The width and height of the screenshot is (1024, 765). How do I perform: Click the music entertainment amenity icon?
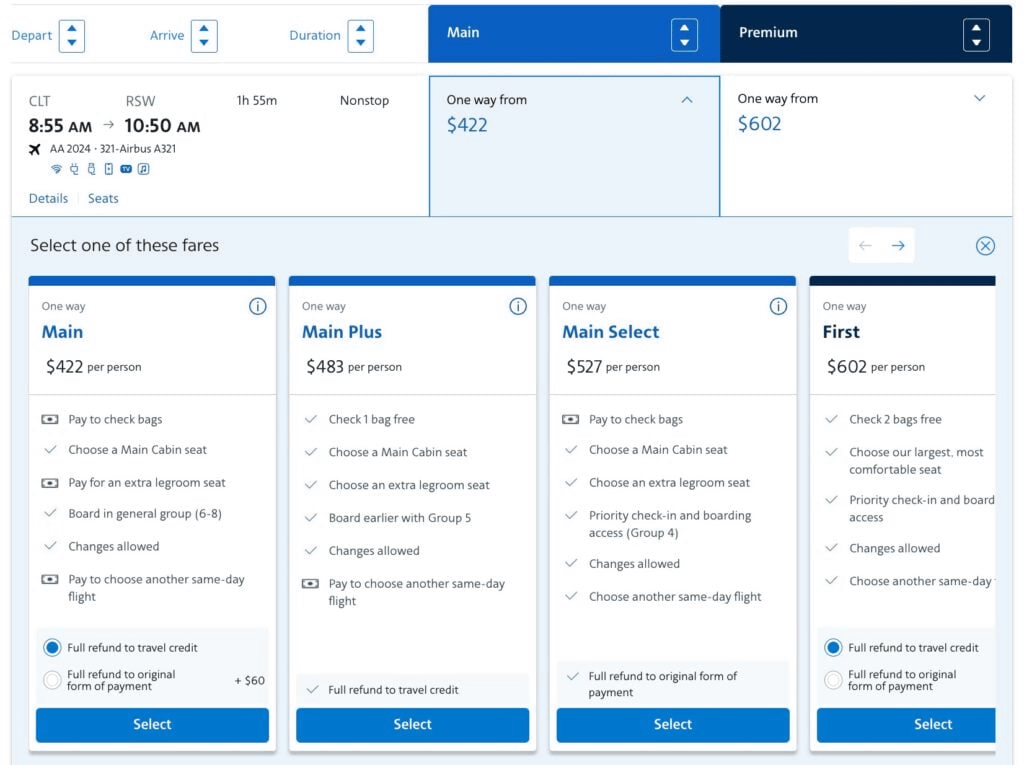pyautogui.click(x=144, y=169)
